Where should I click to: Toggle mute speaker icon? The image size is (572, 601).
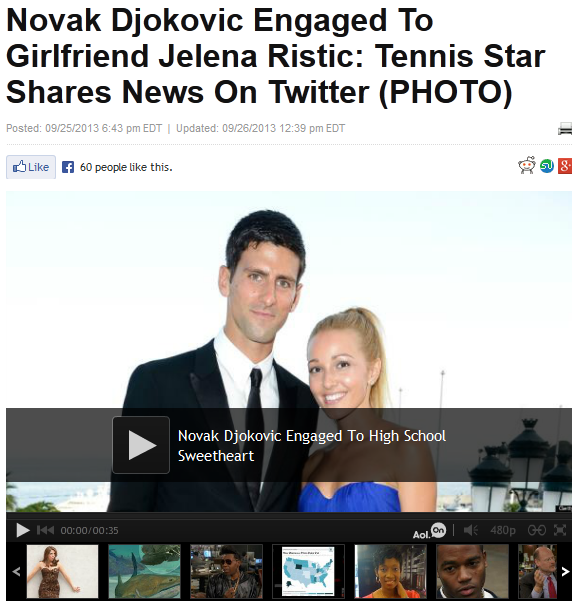(470, 530)
